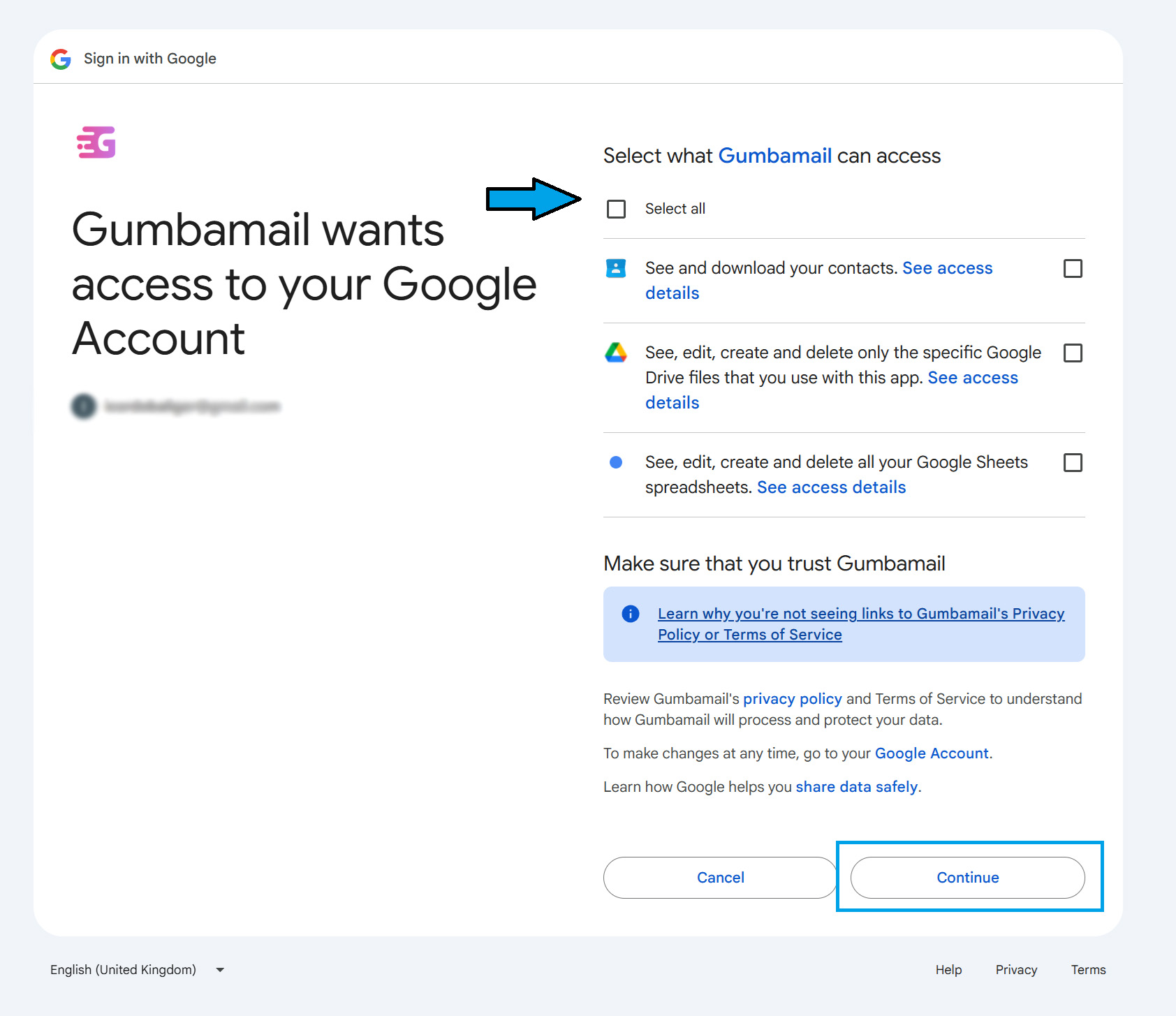Click the blurred account avatar

pos(84,406)
